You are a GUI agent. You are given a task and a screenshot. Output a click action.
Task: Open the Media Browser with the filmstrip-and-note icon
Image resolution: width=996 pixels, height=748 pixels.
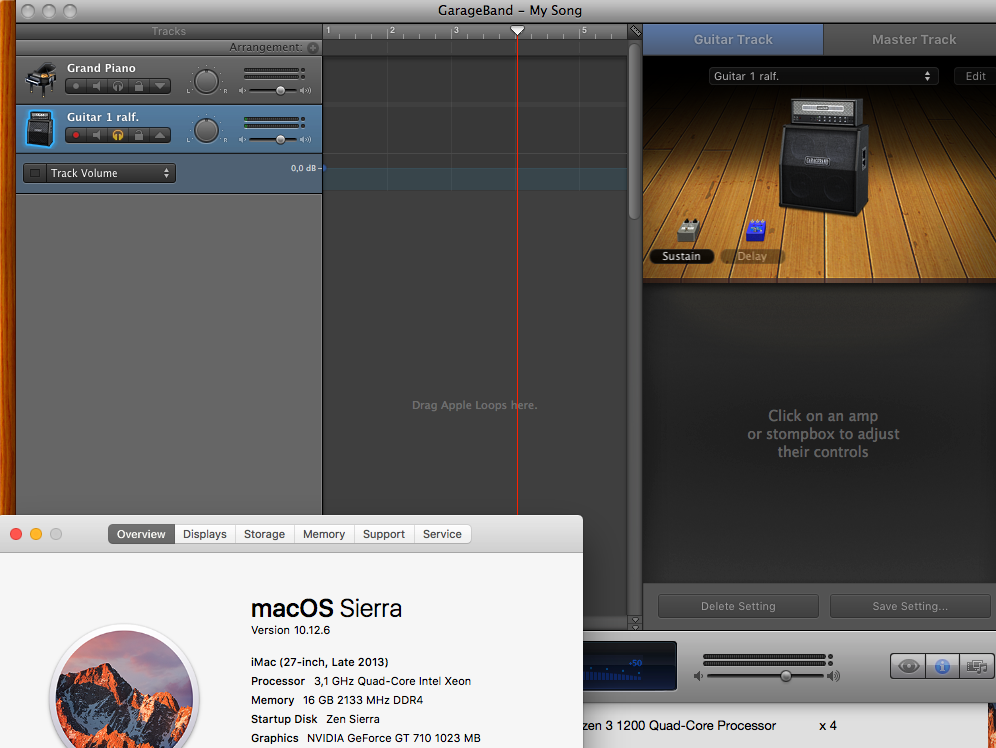(x=975, y=666)
